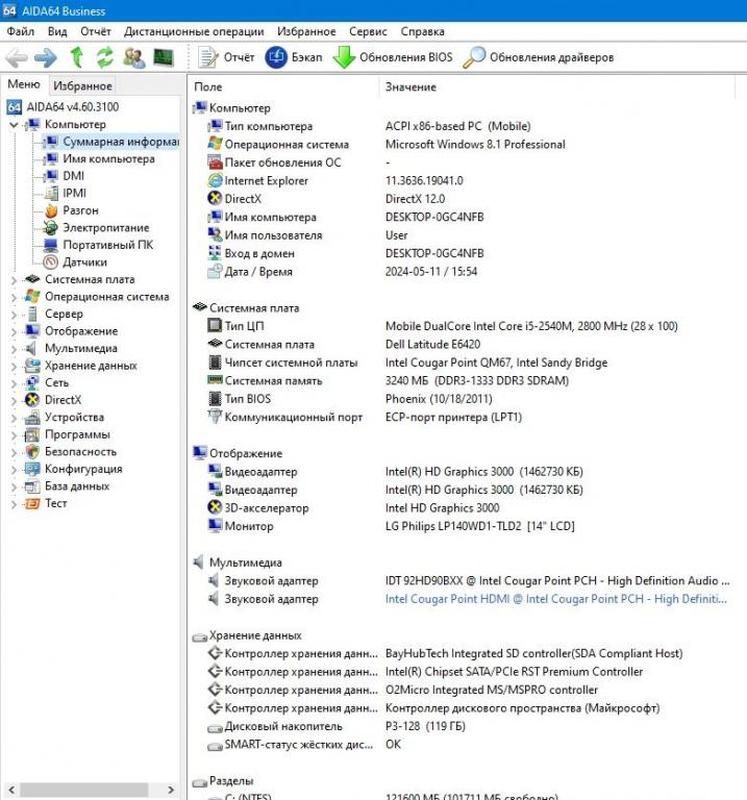Collapse the Компьютер tree node

(13, 125)
